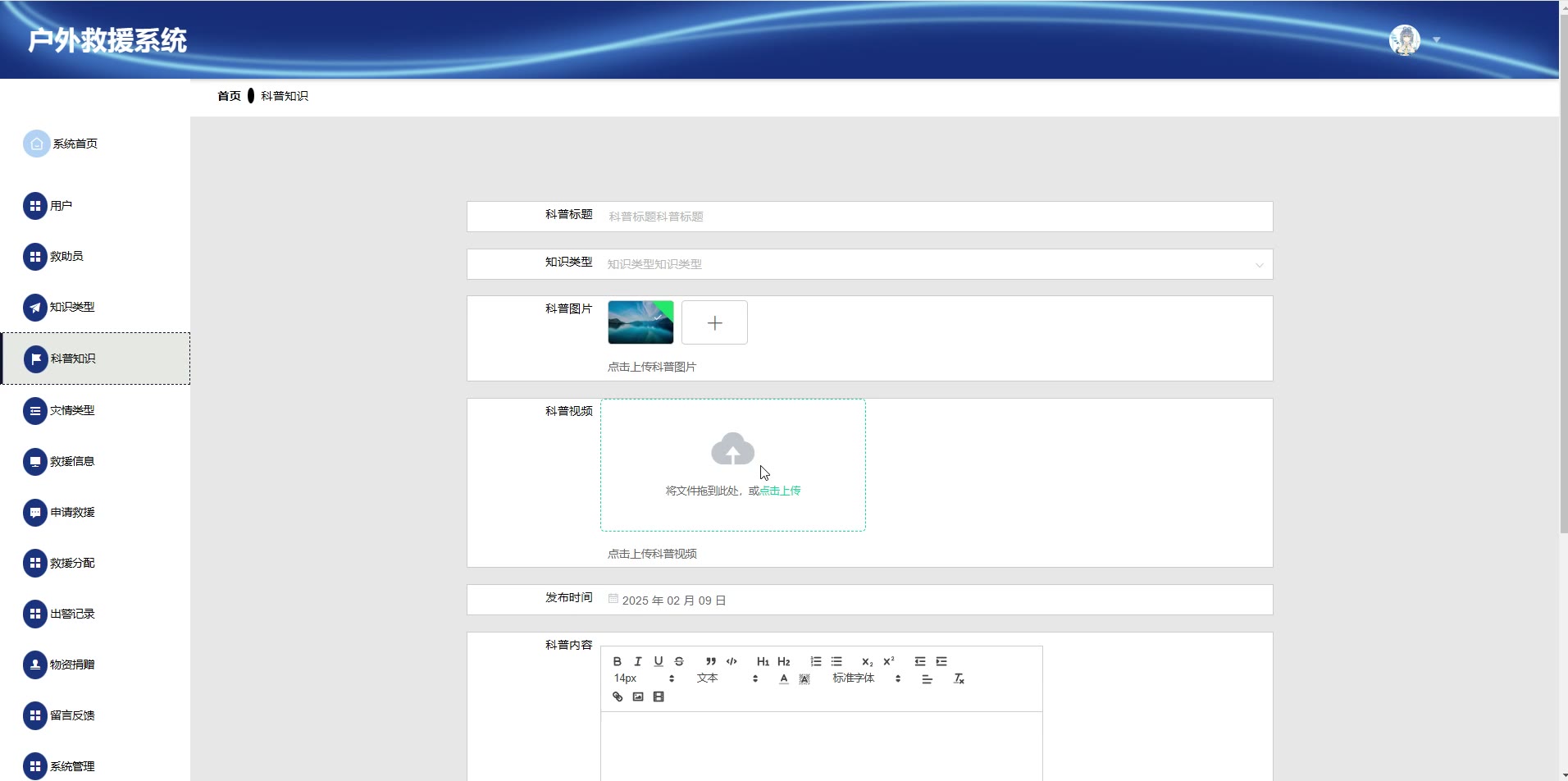Open the text alignment picker
Screen dimensions: 1568x781
point(928,678)
